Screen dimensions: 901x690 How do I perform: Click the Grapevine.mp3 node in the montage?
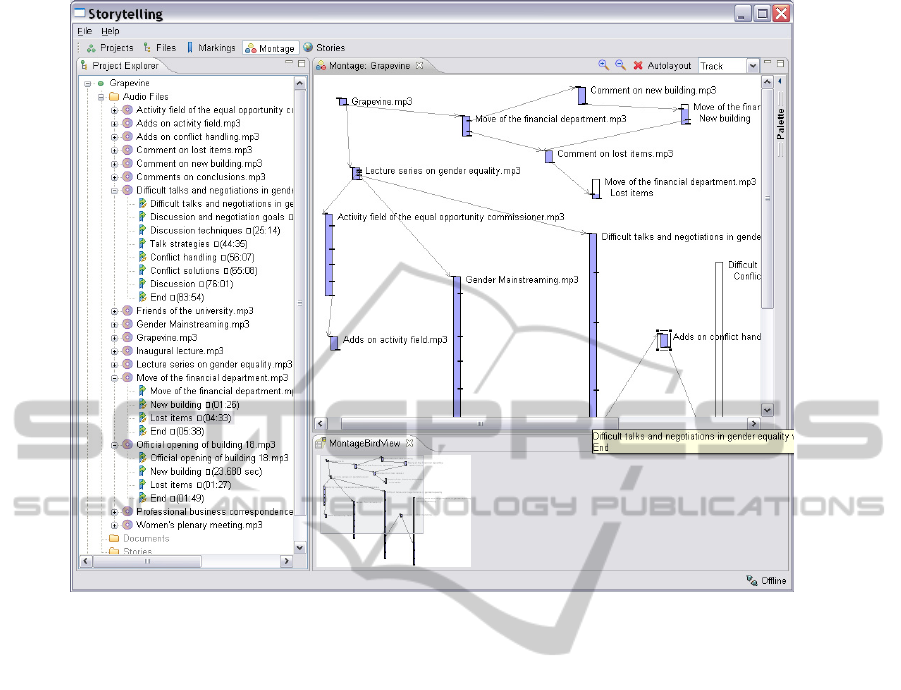[x=342, y=102]
